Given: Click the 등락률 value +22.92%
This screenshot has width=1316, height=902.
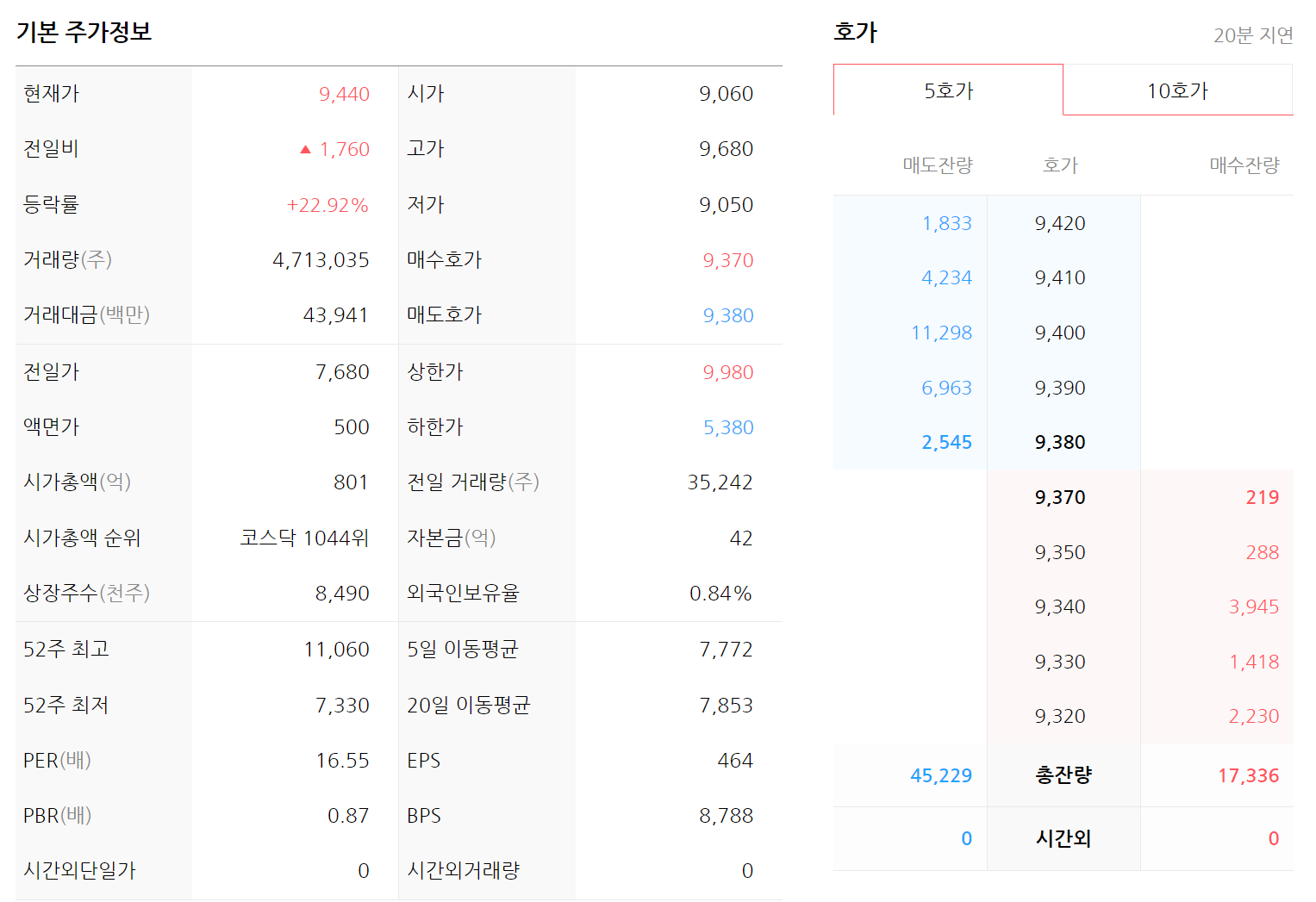Looking at the screenshot, I should tap(327, 205).
